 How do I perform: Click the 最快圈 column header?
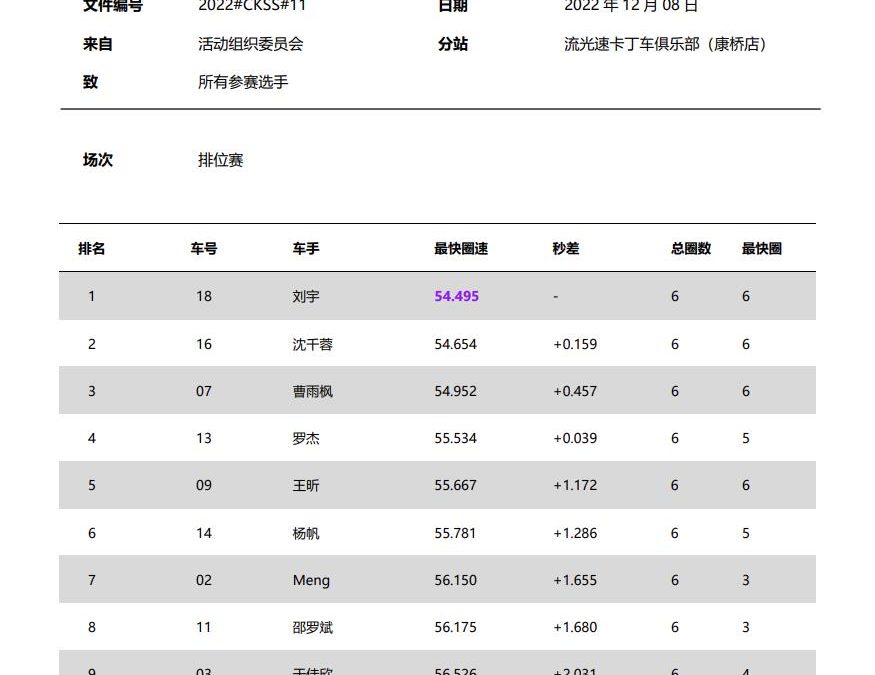(762, 249)
